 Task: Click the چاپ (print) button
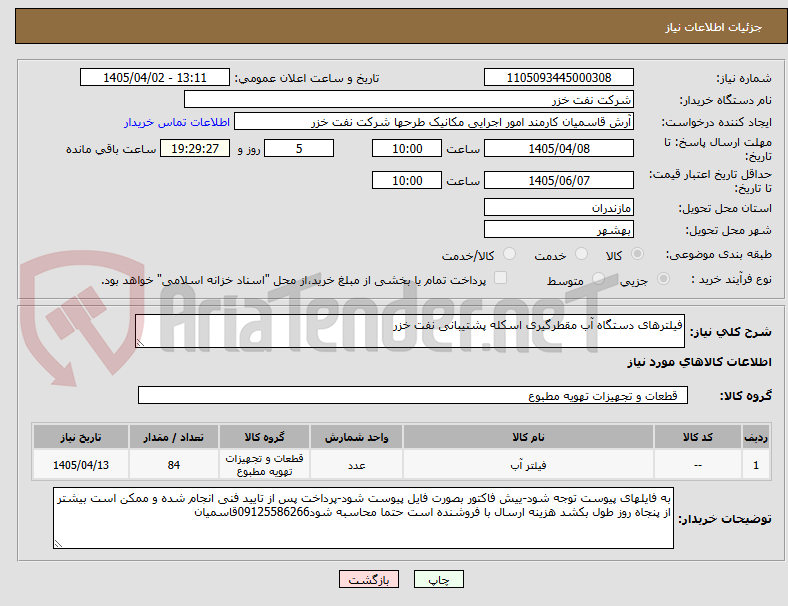pyautogui.click(x=438, y=579)
